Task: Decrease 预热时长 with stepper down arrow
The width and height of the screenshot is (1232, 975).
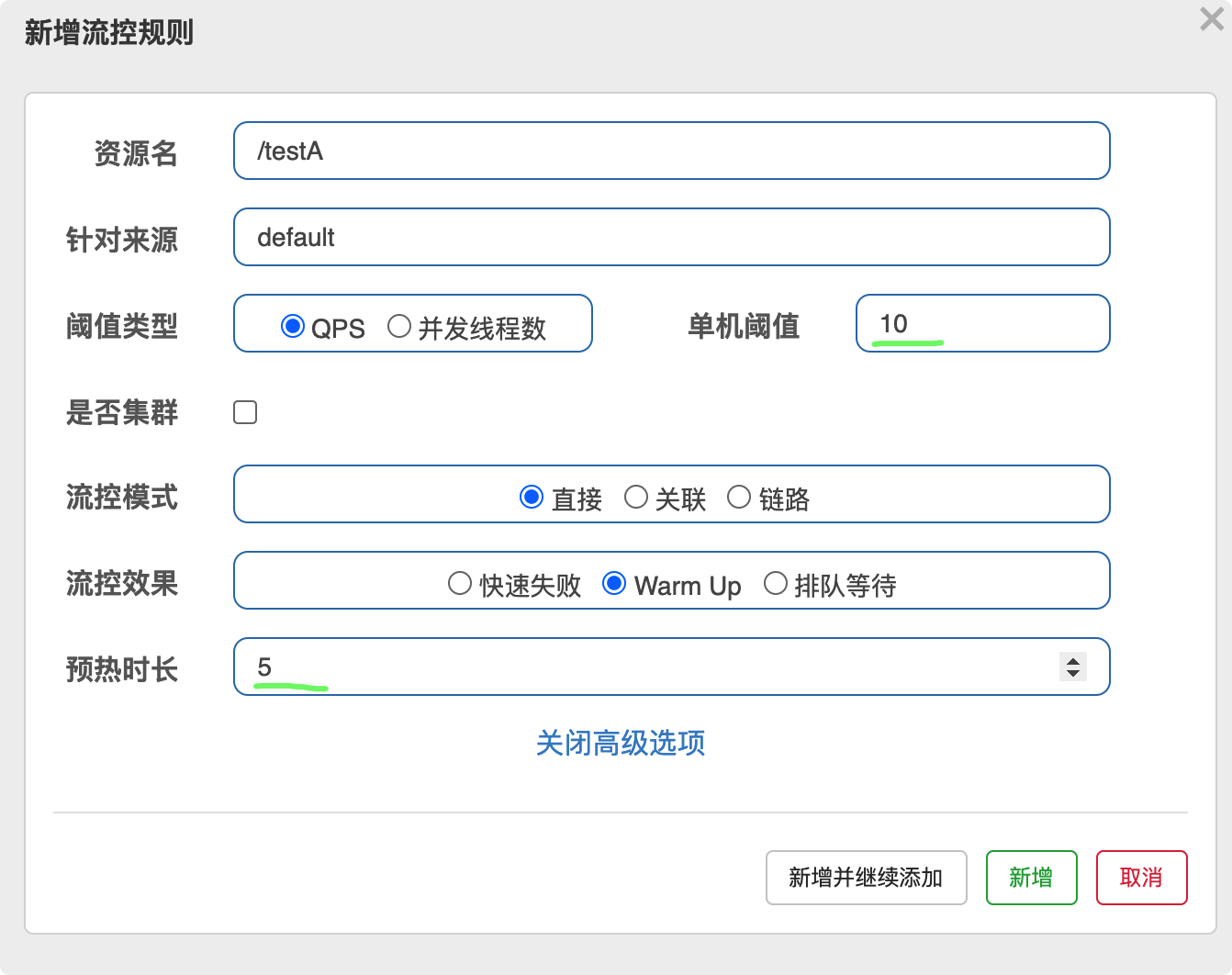Action: (1072, 673)
